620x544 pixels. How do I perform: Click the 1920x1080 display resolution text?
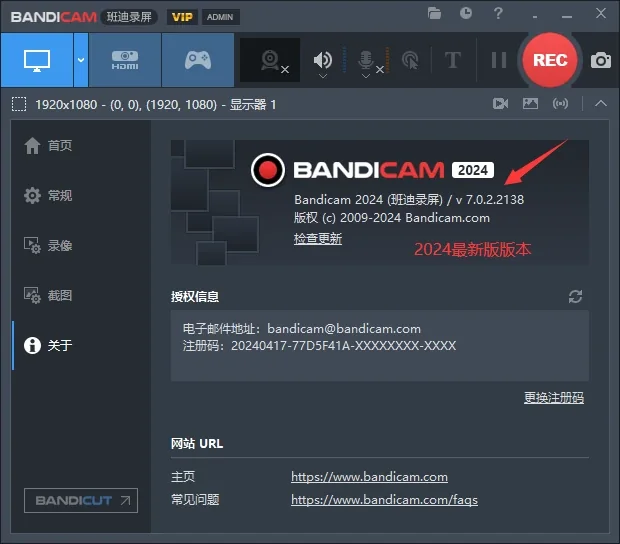66,104
